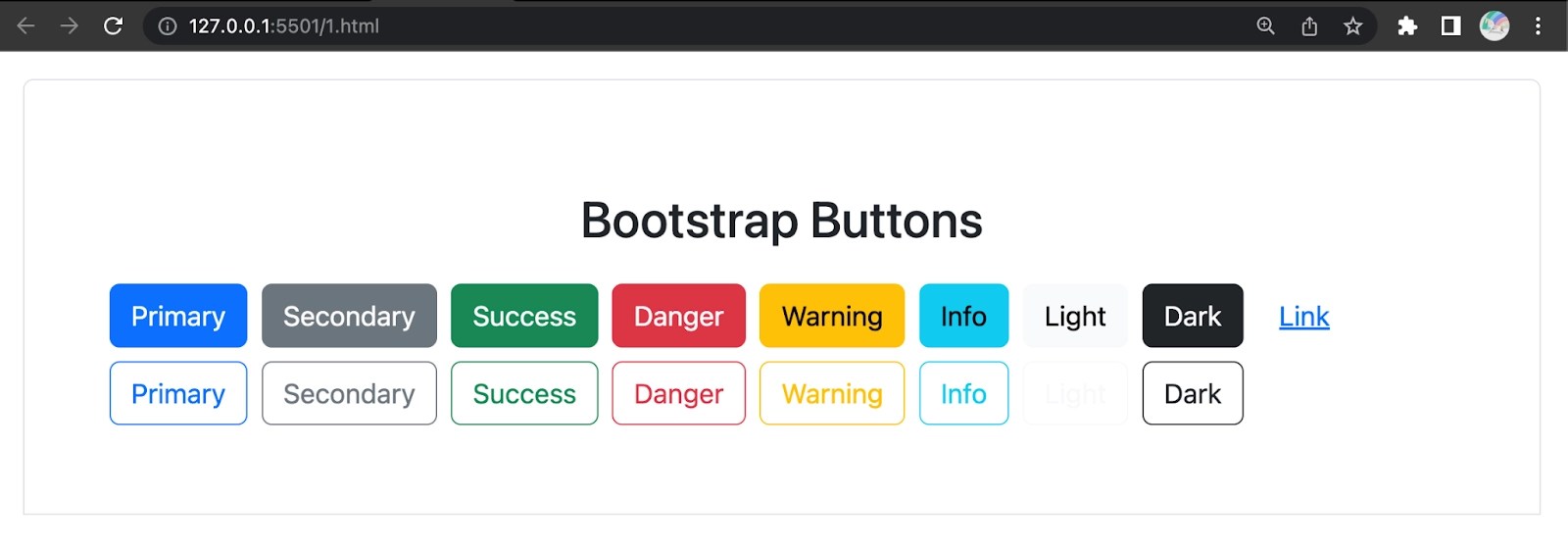The width and height of the screenshot is (1568, 550).
Task: Click the solid gray Secondary button
Action: [349, 316]
